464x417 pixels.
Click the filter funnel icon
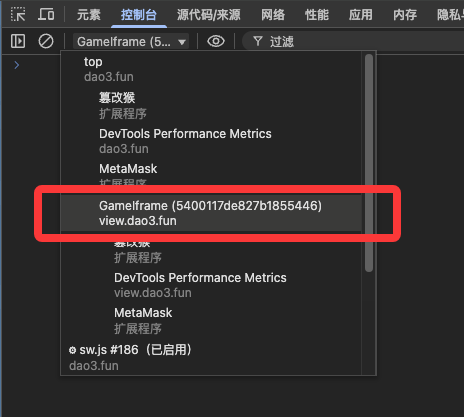[258, 41]
